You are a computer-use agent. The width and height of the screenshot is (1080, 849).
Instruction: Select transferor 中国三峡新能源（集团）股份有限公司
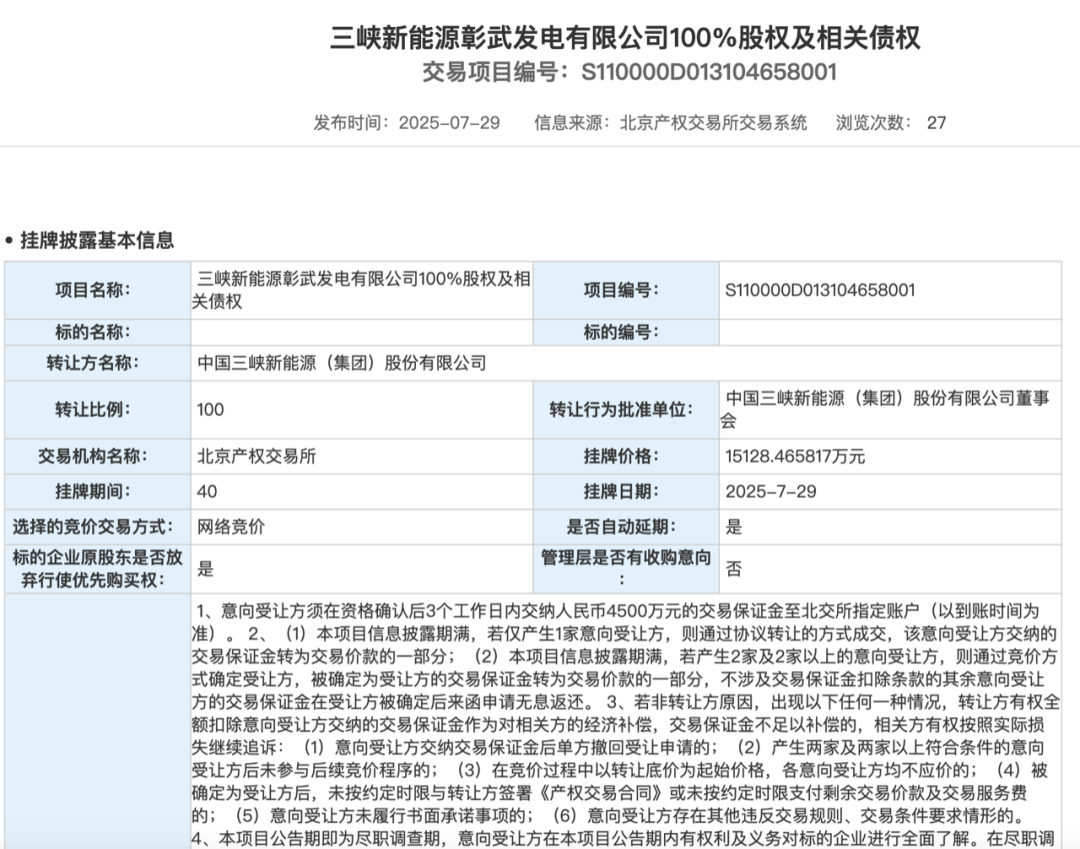click(342, 363)
